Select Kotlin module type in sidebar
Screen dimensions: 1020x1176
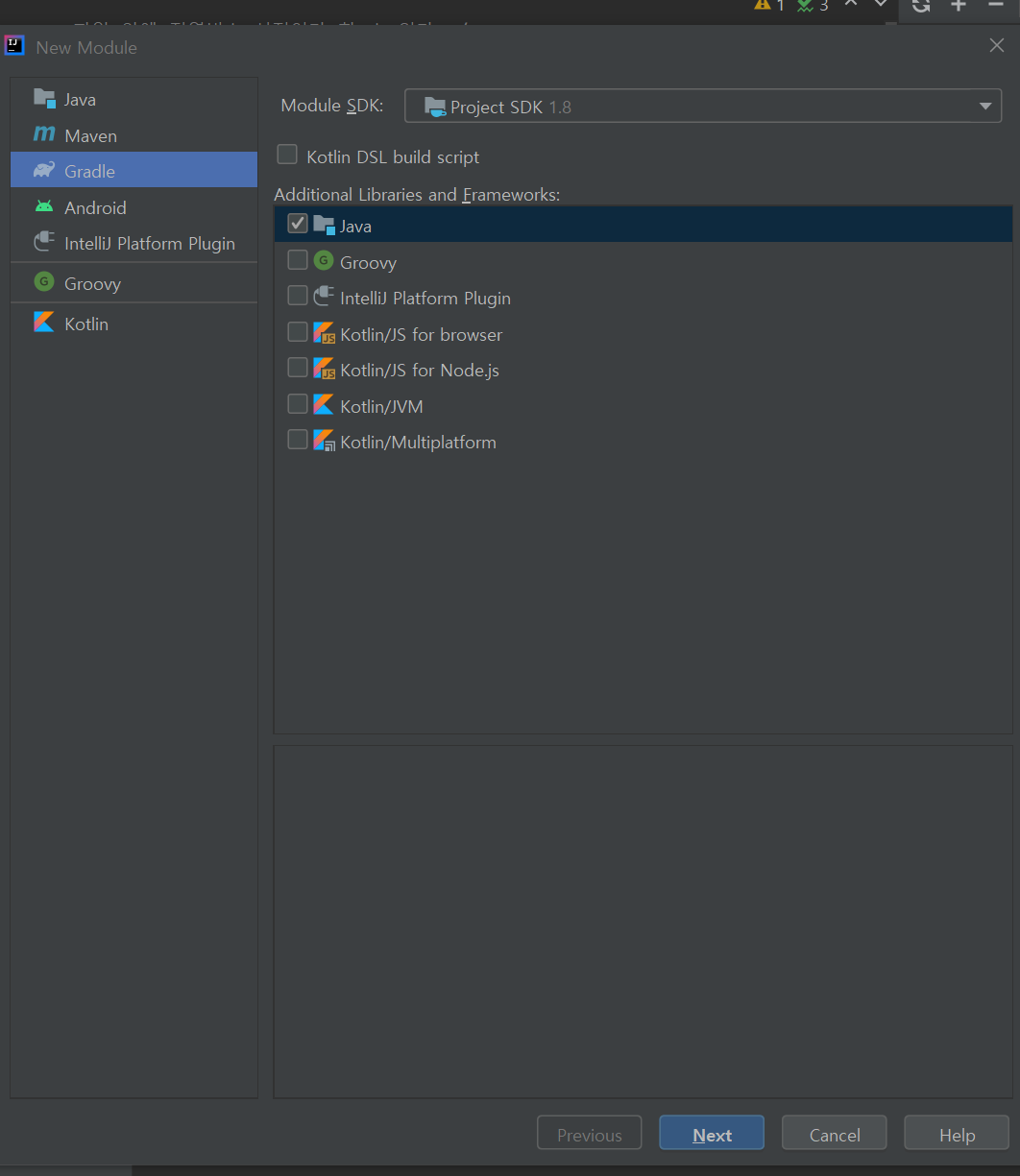tap(134, 324)
